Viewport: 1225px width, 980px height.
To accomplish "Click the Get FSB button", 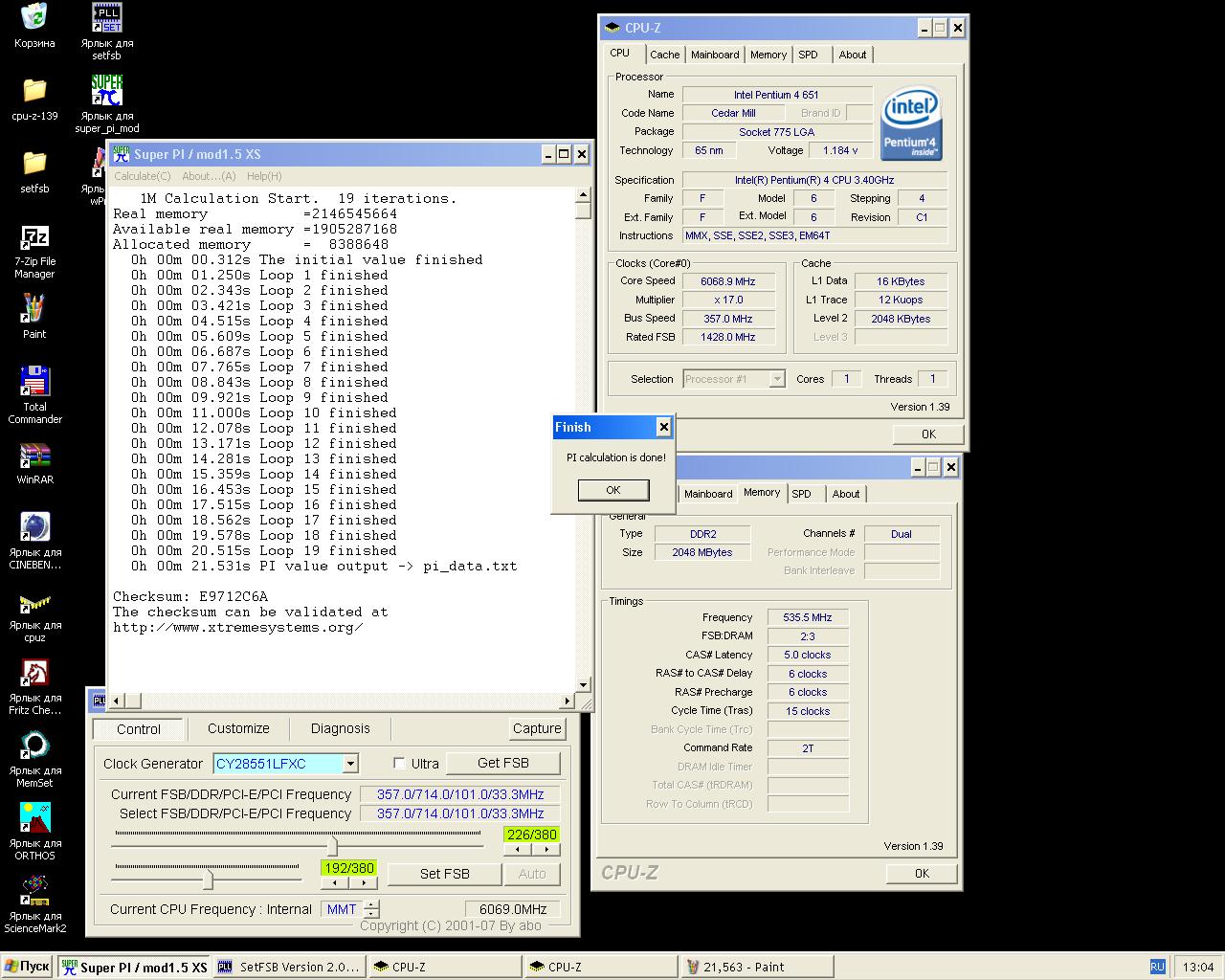I will pyautogui.click(x=503, y=763).
